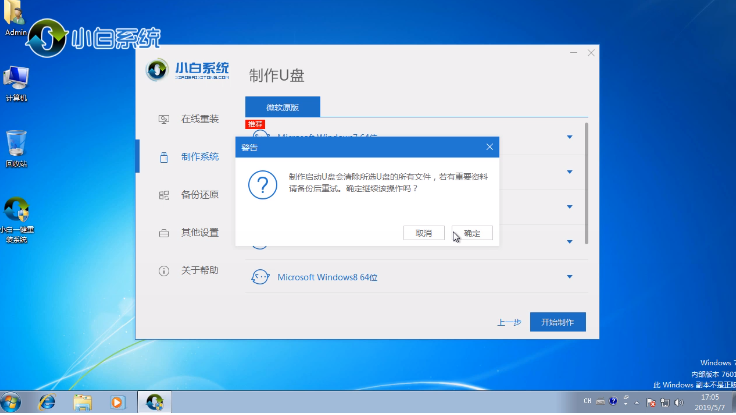736x415 pixels.
Task: Open the 小白一键重装系统 desktop shortcut
Action: tap(17, 213)
